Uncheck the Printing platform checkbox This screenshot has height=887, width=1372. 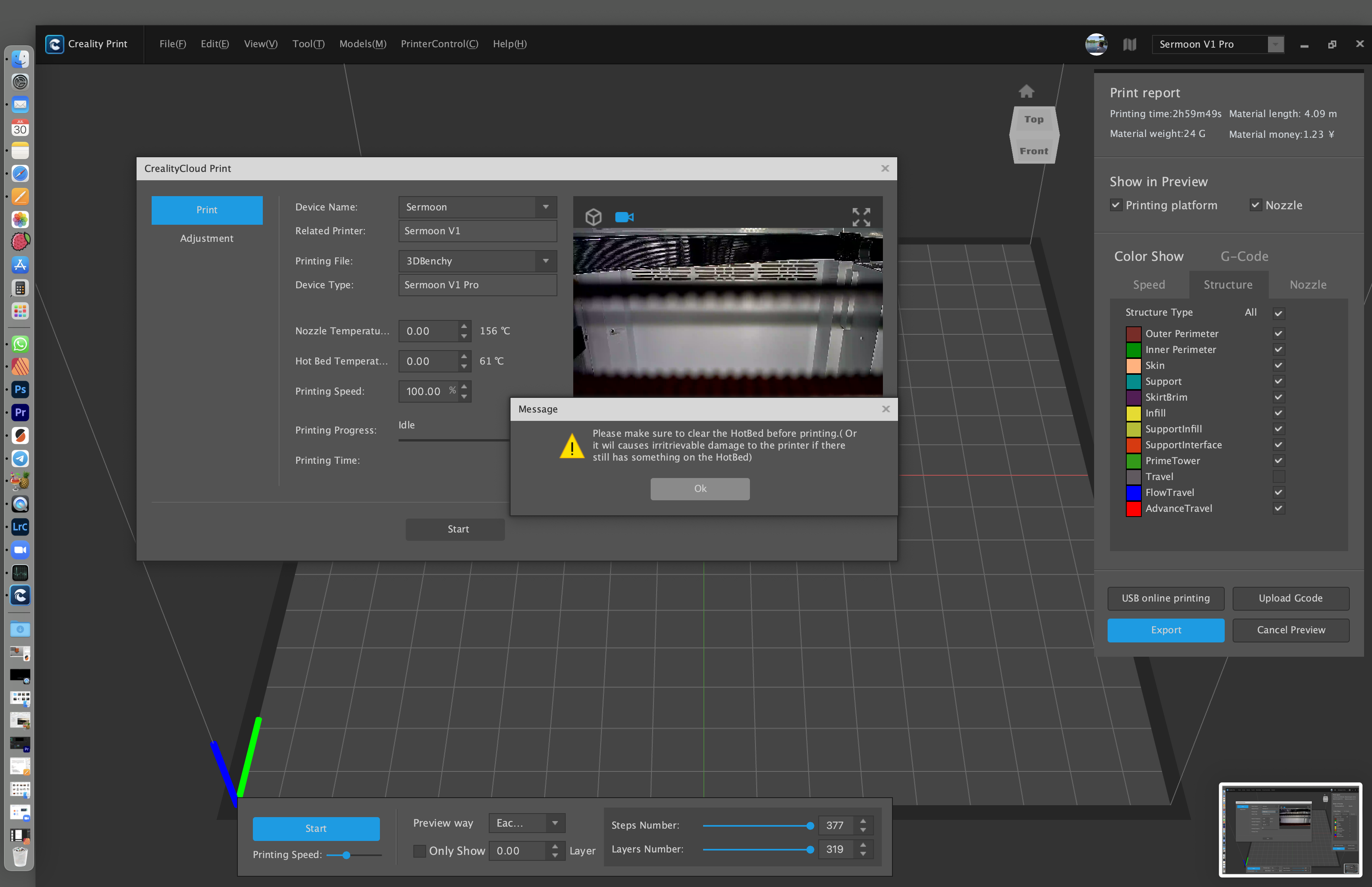pos(1116,205)
